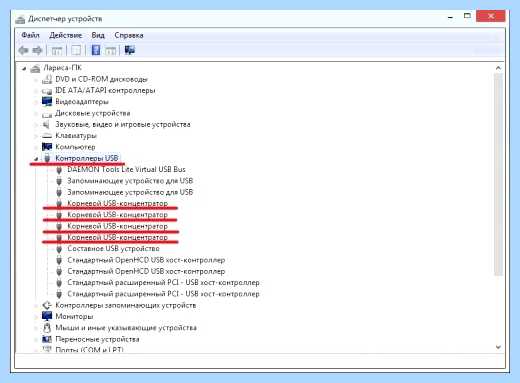This screenshot has width=520, height=383.
Task: Click the scan hardware changes monitor icon
Action: coord(130,50)
